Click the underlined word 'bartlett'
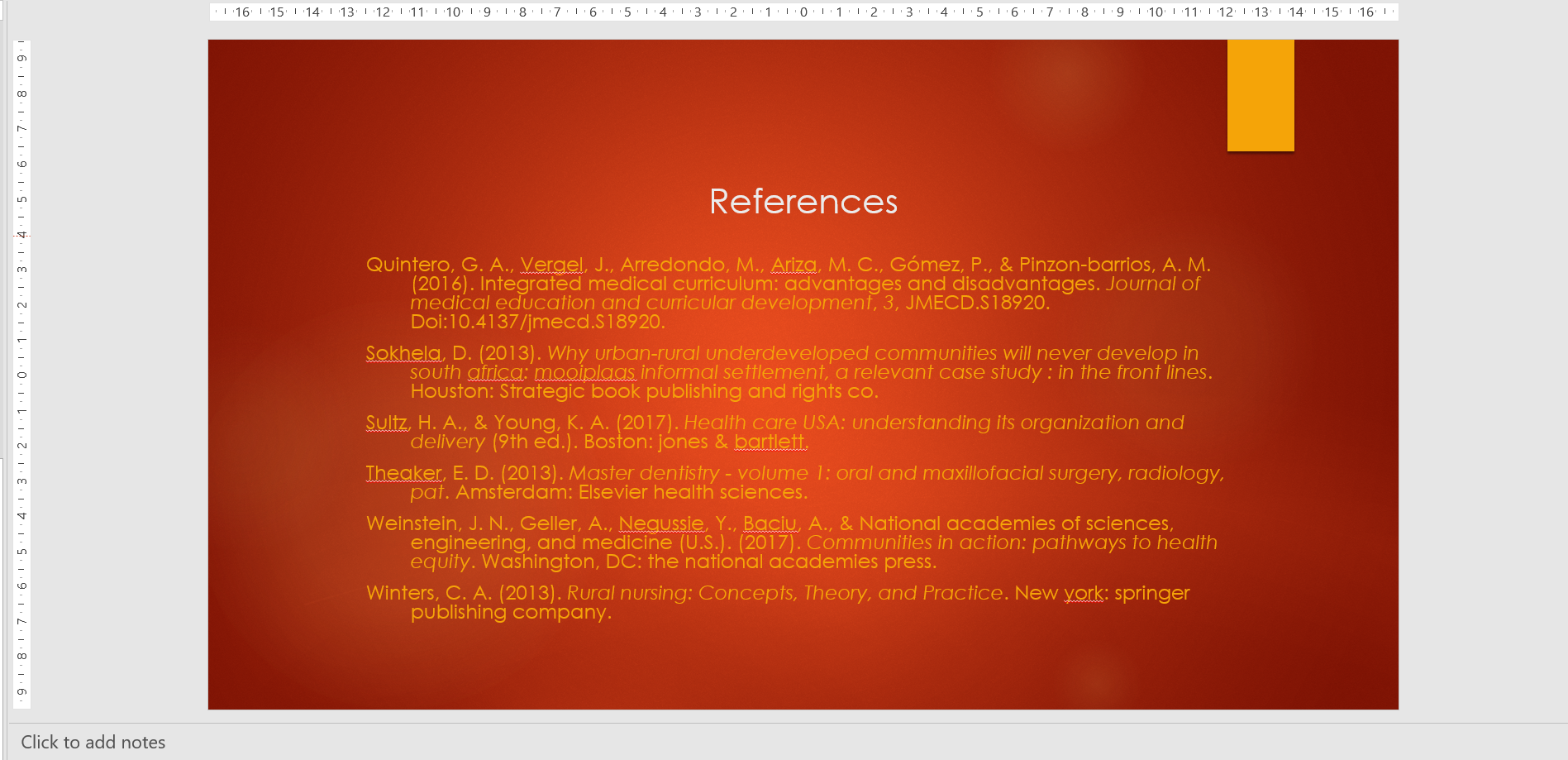Image resolution: width=1568 pixels, height=760 pixels. coord(769,442)
